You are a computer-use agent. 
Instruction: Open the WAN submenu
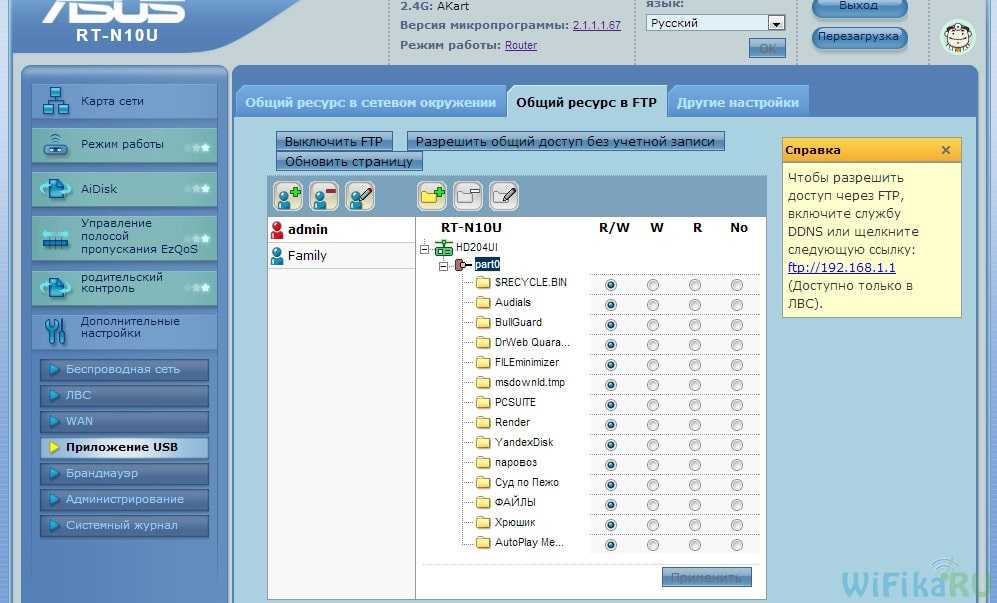coord(125,422)
